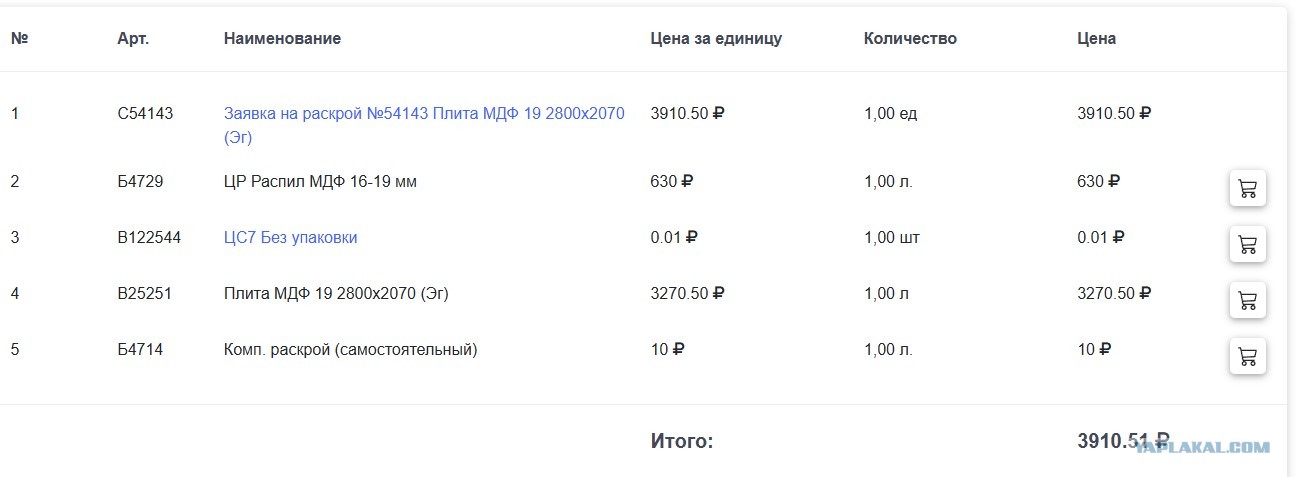The width and height of the screenshot is (1296, 477).
Task: Select article code В25251
Action: (145, 293)
